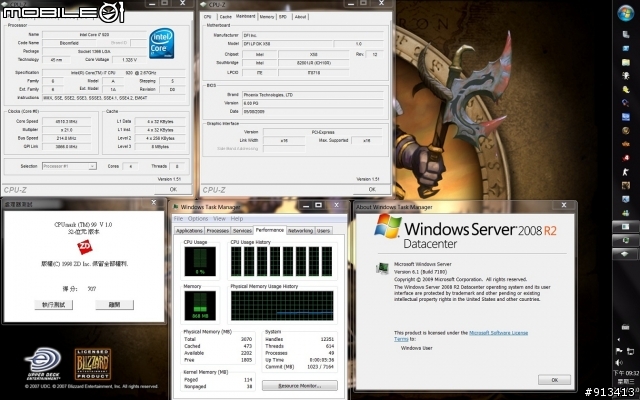Open the About tab in CPU-Z
Viewport: 640px width, 400px height.
pyautogui.click(x=301, y=17)
